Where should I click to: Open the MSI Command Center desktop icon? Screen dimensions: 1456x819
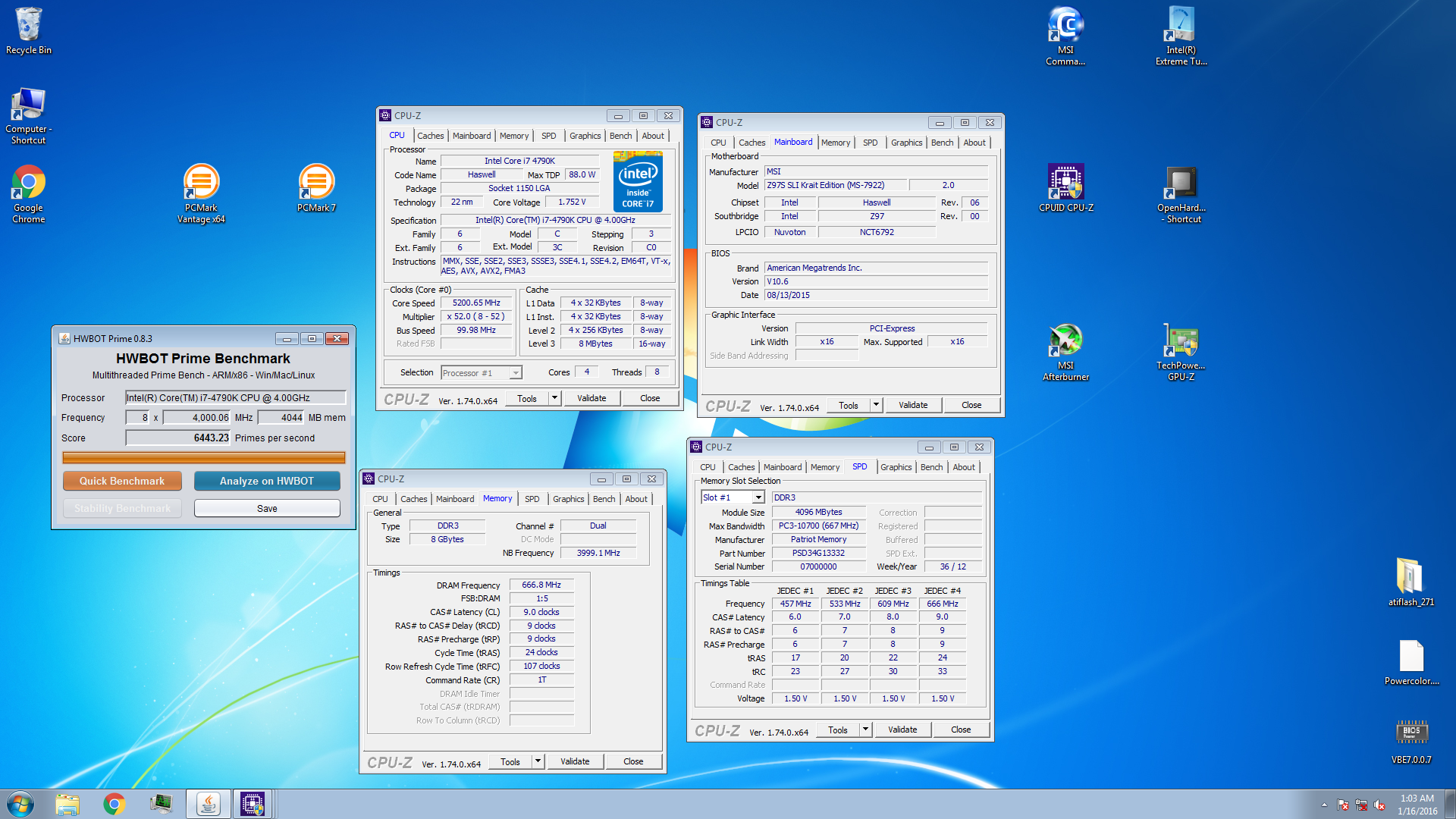1065,36
